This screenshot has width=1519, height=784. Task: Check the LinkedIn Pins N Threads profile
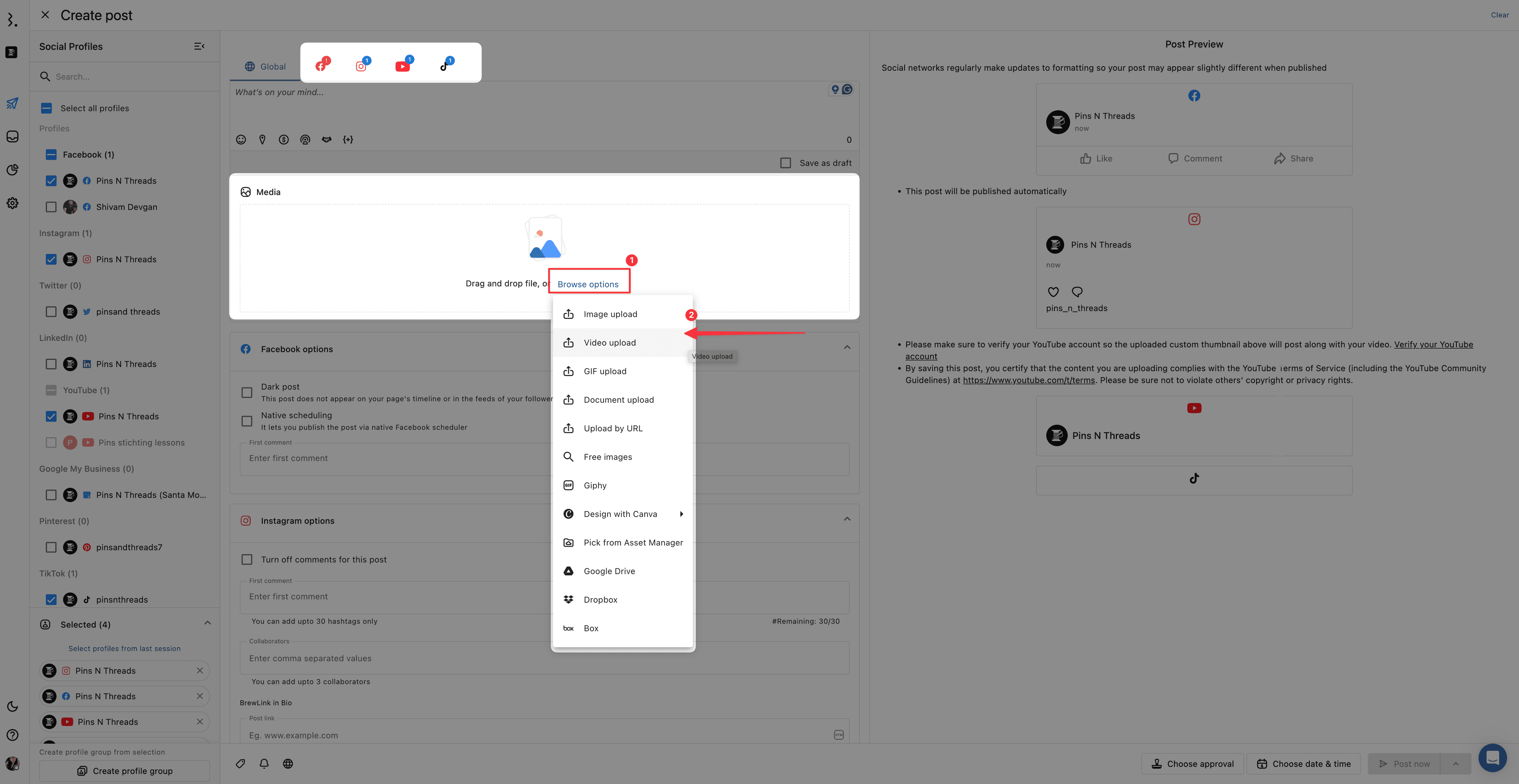(x=51, y=364)
